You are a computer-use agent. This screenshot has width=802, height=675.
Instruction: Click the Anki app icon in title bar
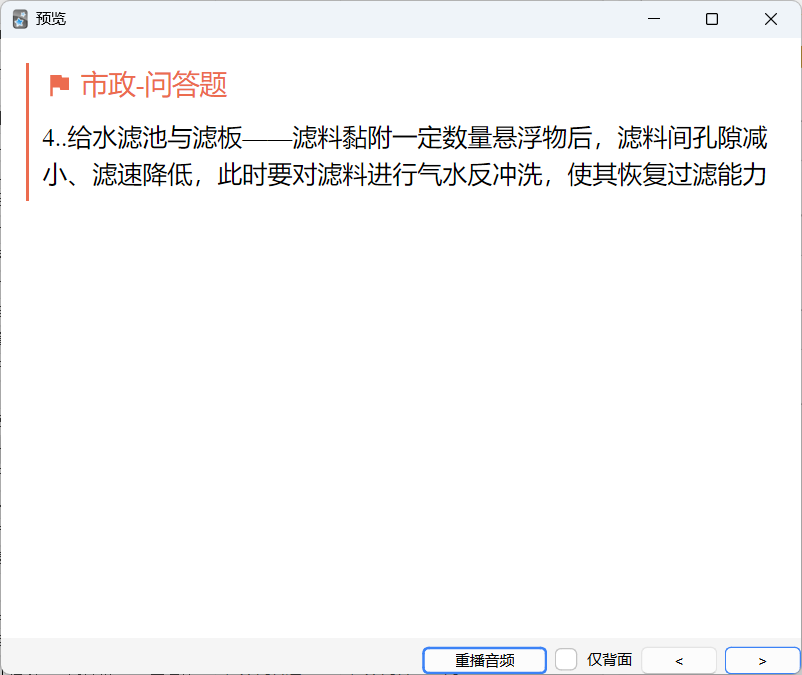point(20,19)
